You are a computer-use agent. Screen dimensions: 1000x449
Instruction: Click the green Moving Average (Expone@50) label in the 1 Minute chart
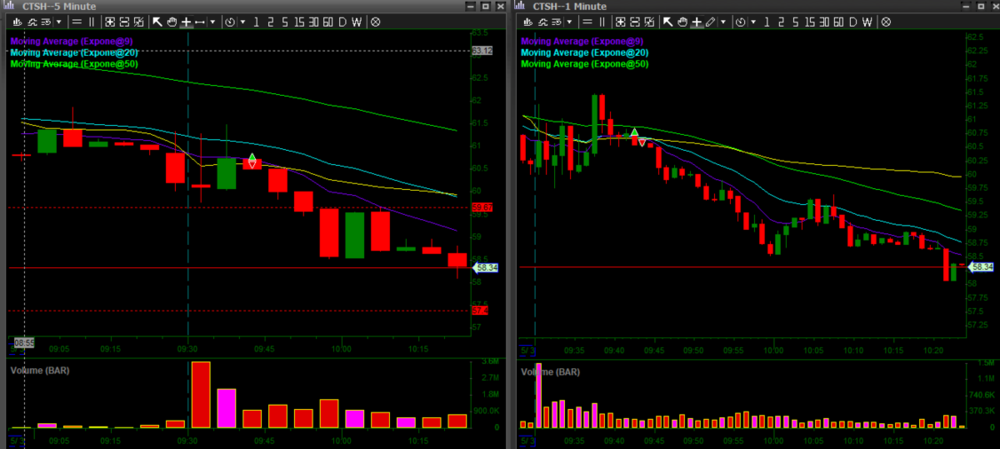(x=585, y=63)
